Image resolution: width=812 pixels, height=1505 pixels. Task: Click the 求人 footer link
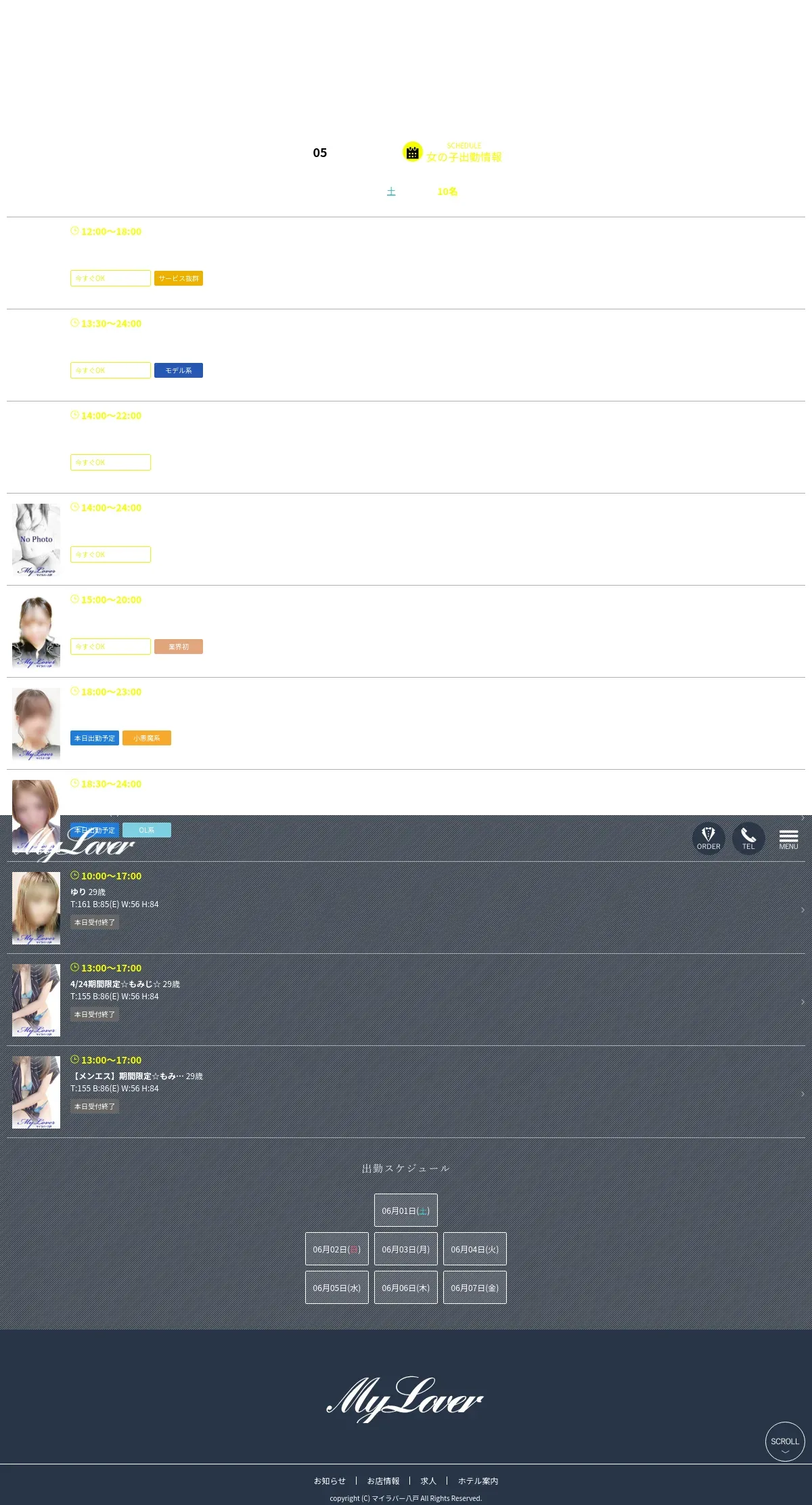pyautogui.click(x=428, y=1481)
